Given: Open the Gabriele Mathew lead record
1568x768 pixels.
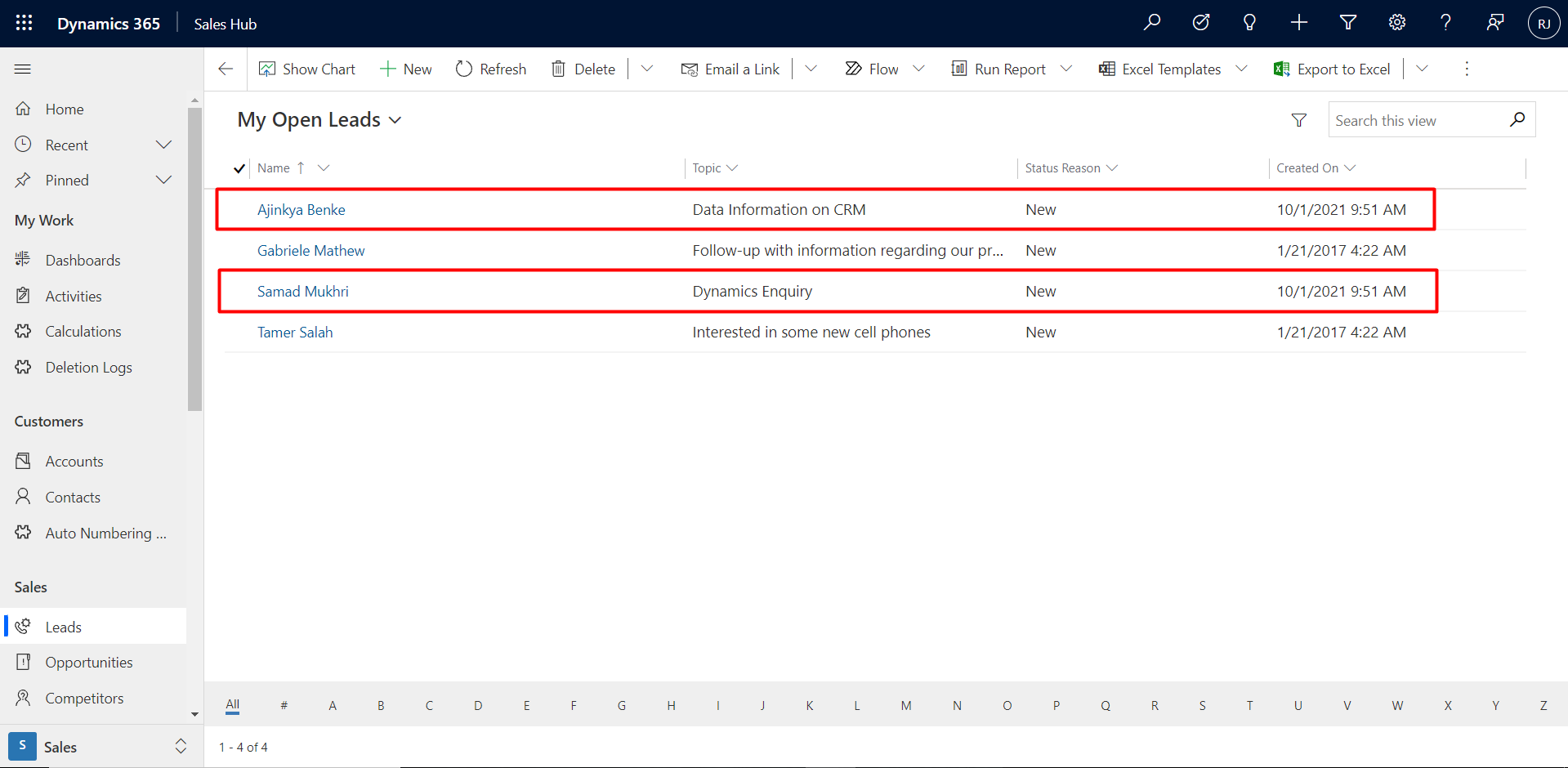Looking at the screenshot, I should 311,251.
